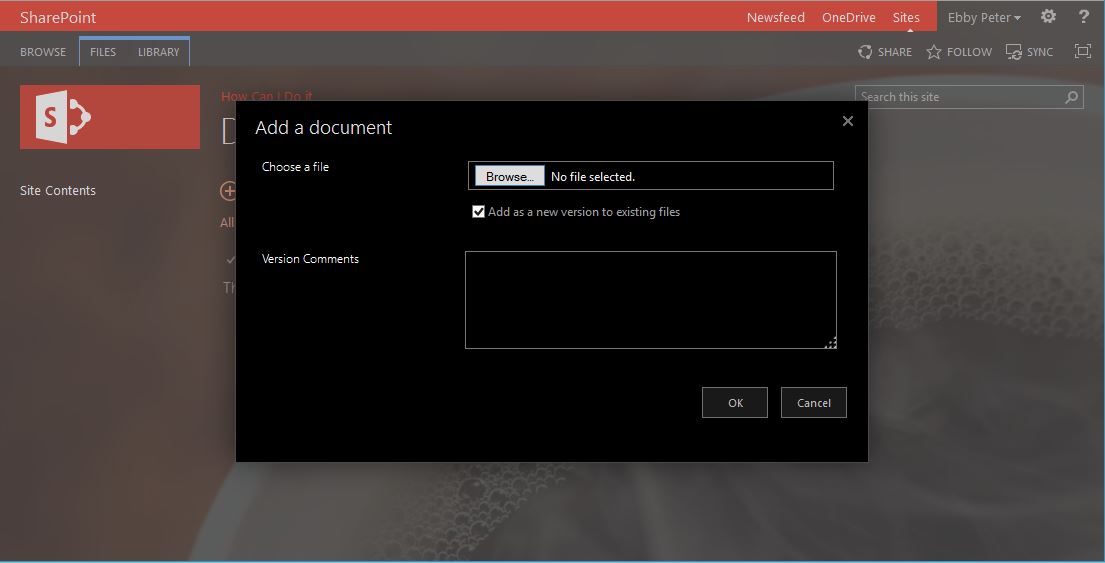Switch to the Library tab
This screenshot has width=1105, height=563.
(x=159, y=52)
